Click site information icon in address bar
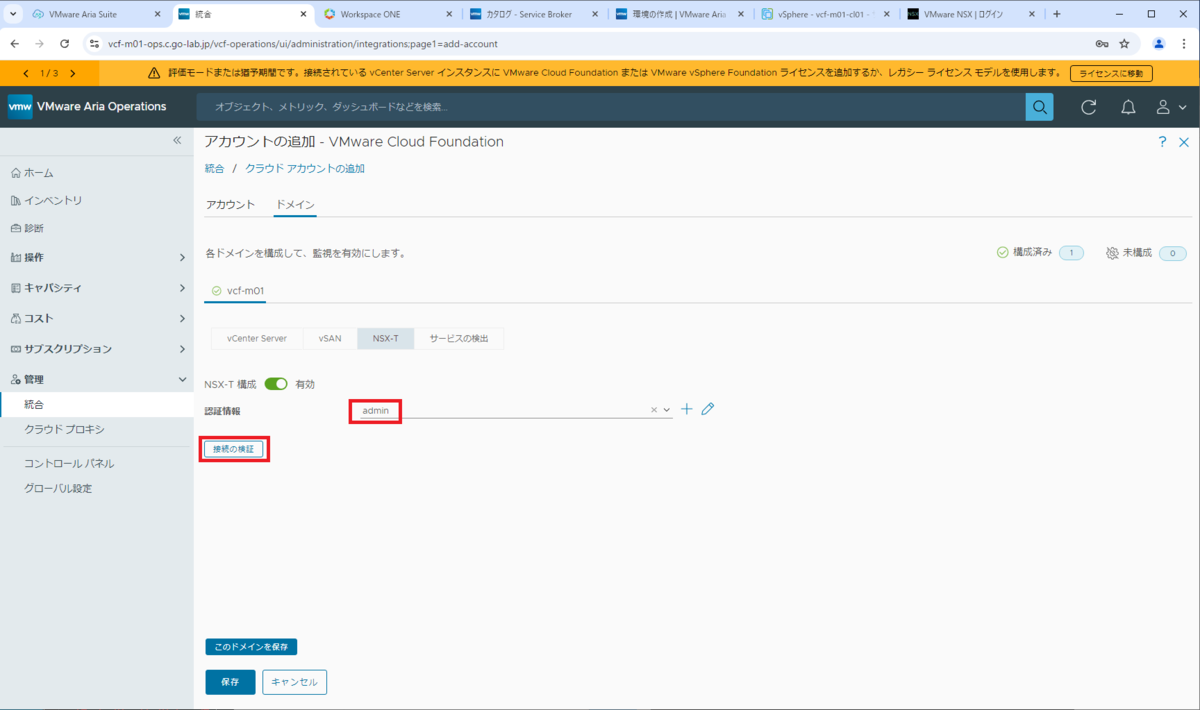This screenshot has height=710, width=1200. point(94,44)
